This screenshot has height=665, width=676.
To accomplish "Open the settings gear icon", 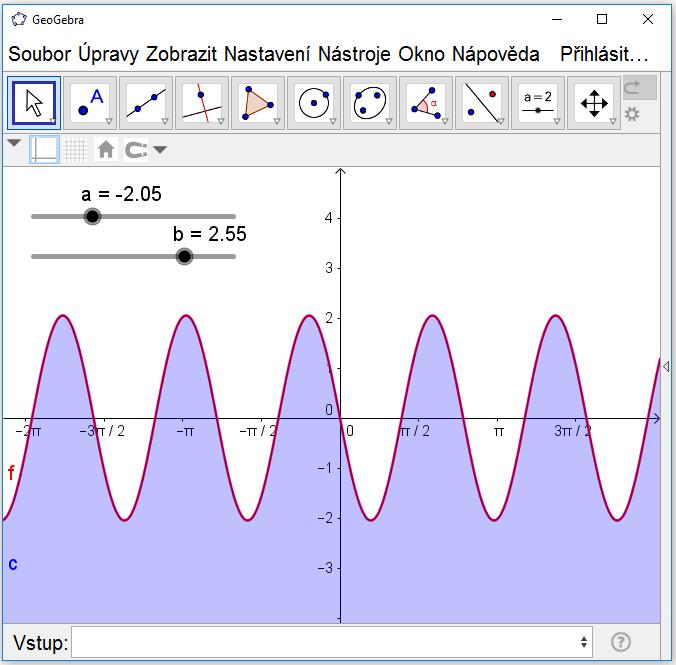I will coord(632,115).
